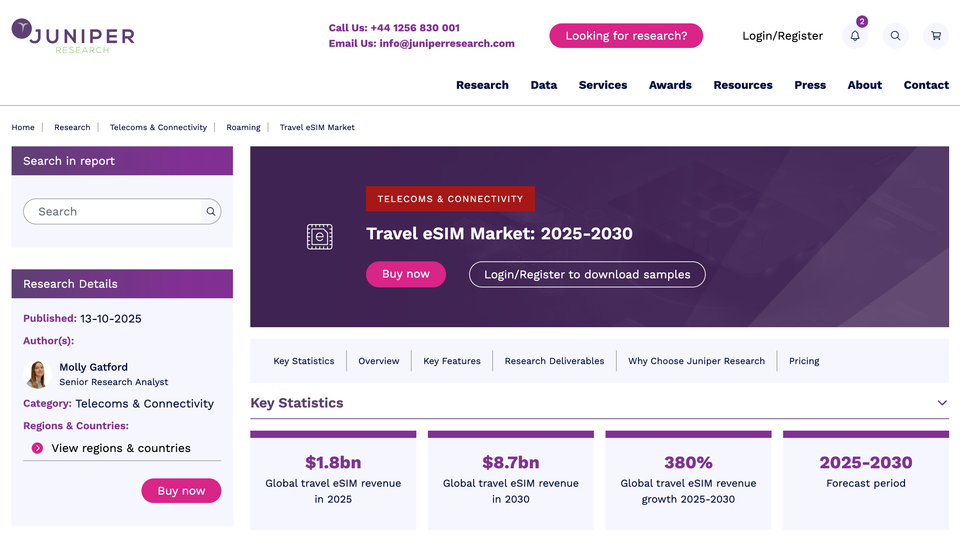Viewport: 960px width, 543px height.
Task: Click the red Telecoms & Connectivity tag
Action: [x=450, y=199]
